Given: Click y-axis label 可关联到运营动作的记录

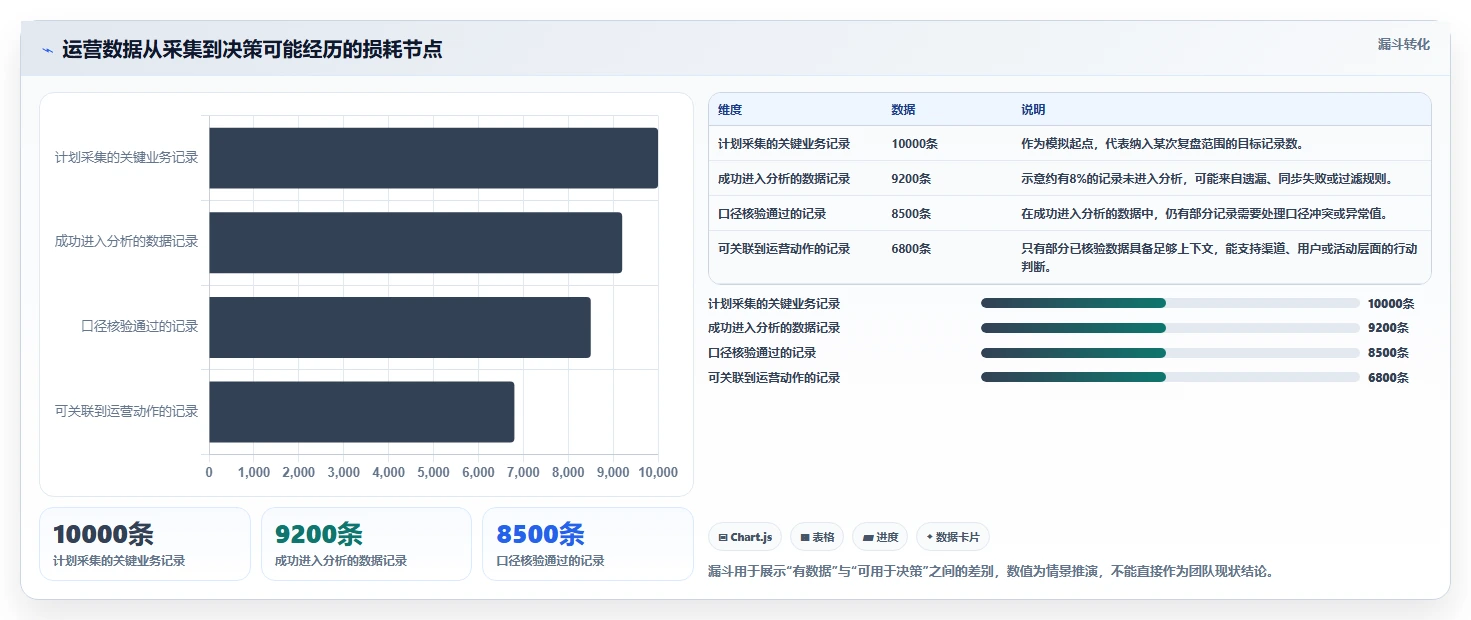Looking at the screenshot, I should 126,411.
